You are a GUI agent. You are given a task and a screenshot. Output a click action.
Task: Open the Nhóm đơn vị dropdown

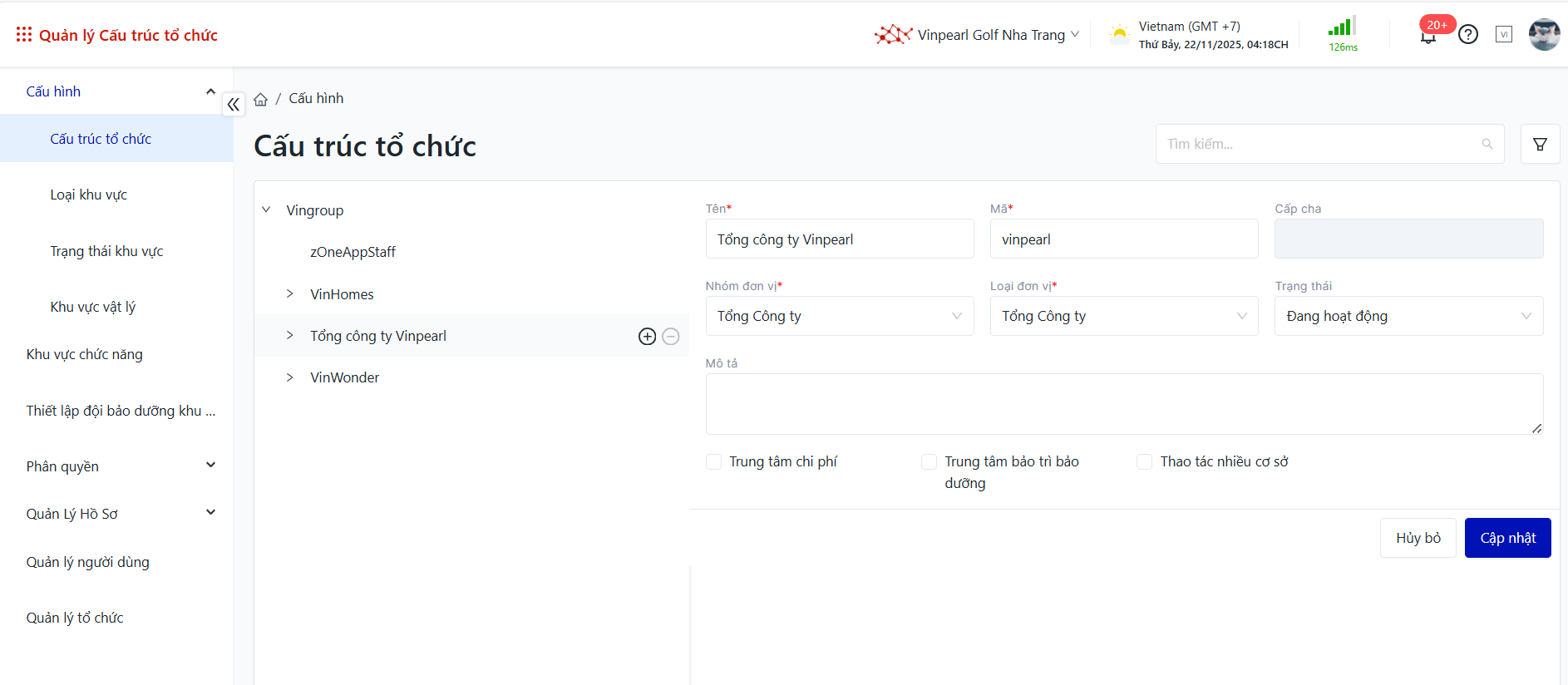pyautogui.click(x=839, y=316)
